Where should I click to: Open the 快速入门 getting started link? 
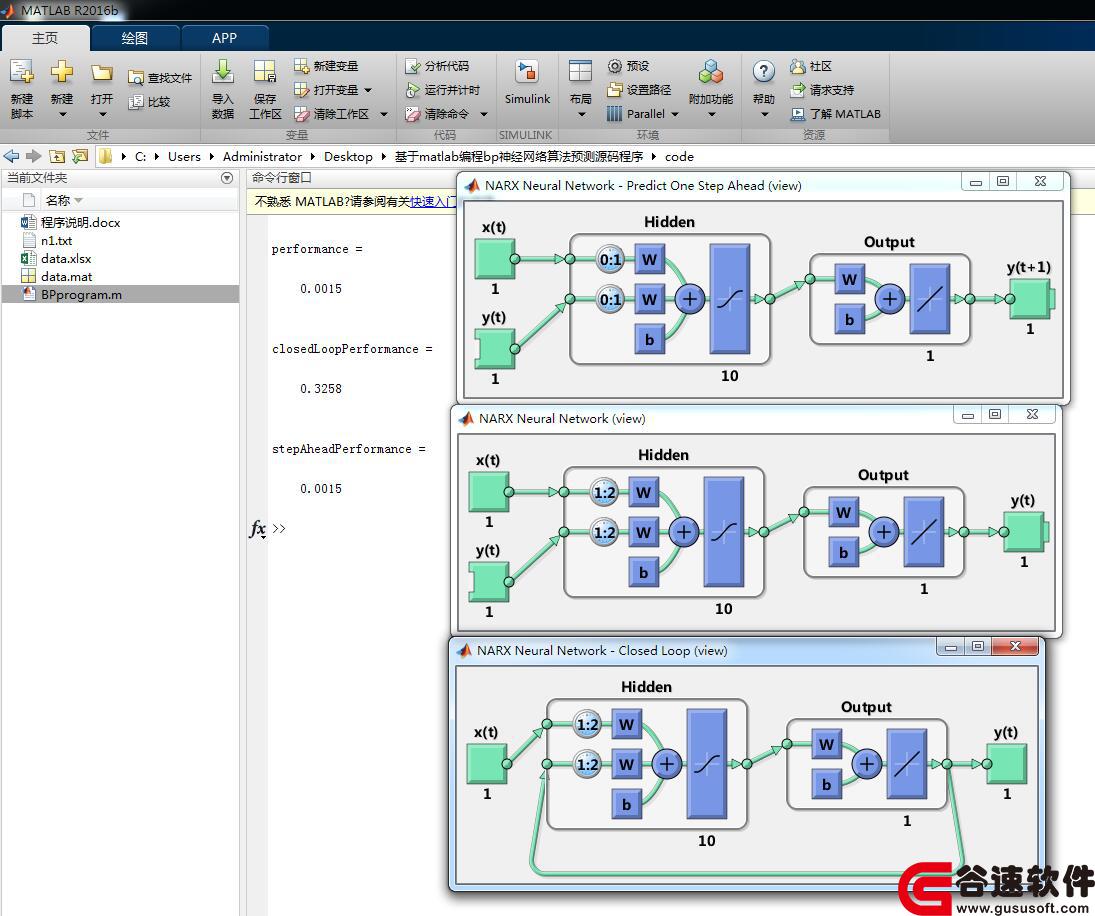(433, 202)
